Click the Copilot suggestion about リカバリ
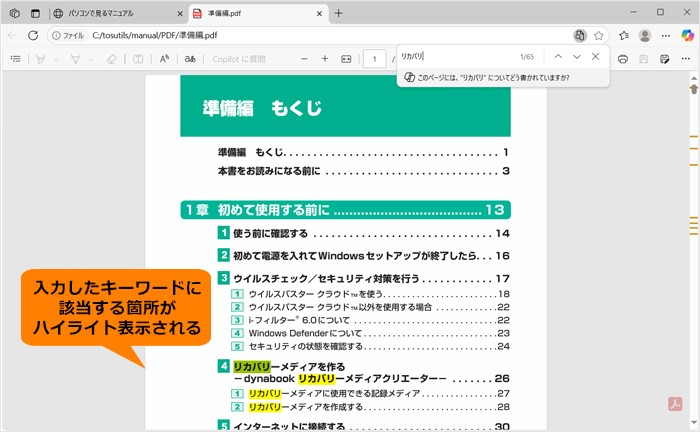The width and height of the screenshot is (700, 432). pos(503,78)
